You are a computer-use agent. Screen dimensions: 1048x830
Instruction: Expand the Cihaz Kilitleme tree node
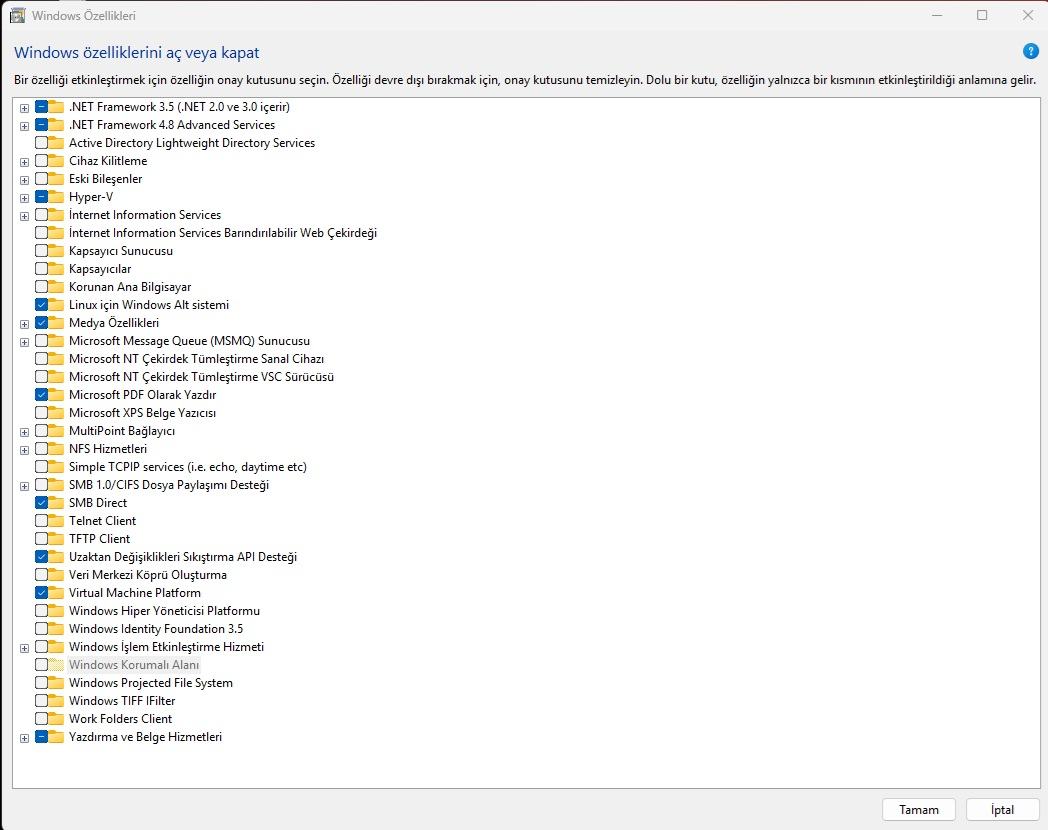[x=25, y=162]
